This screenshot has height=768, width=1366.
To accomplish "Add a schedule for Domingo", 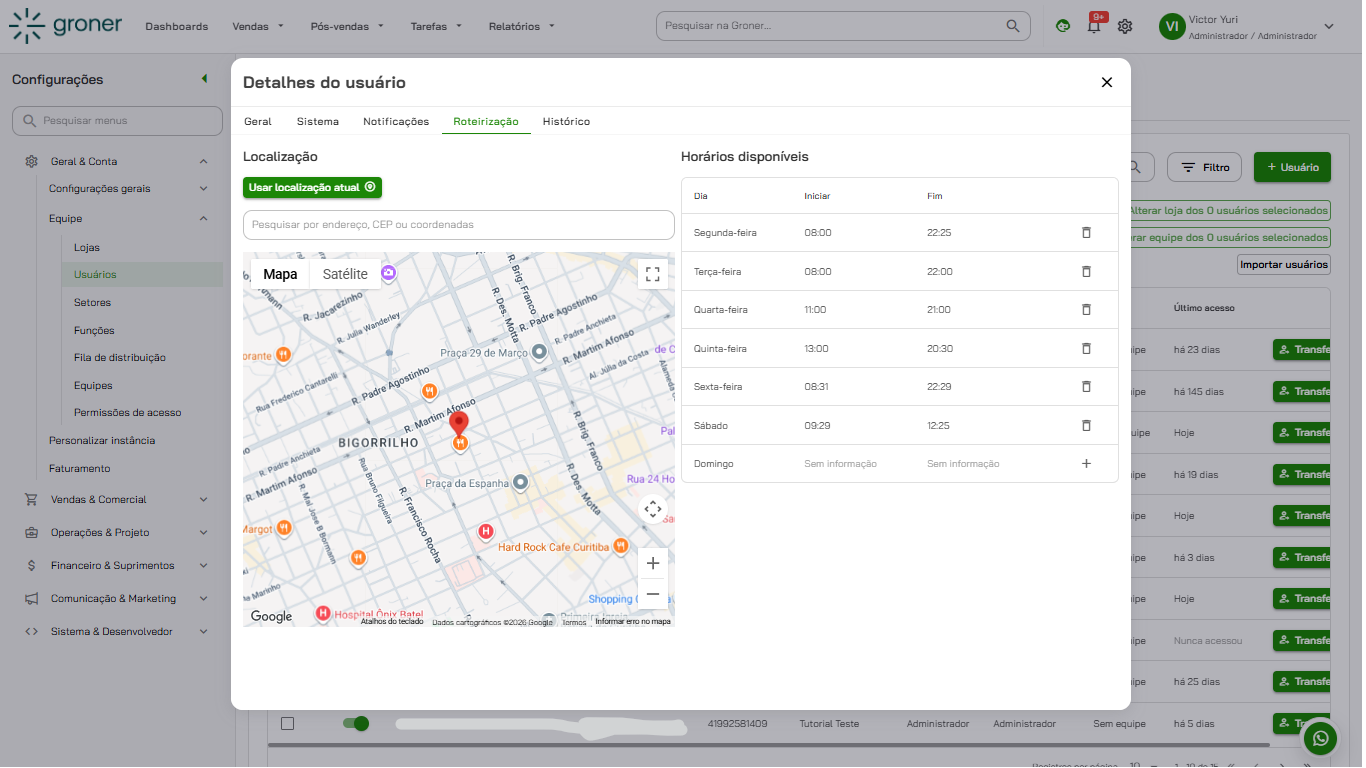I will pos(1086,464).
